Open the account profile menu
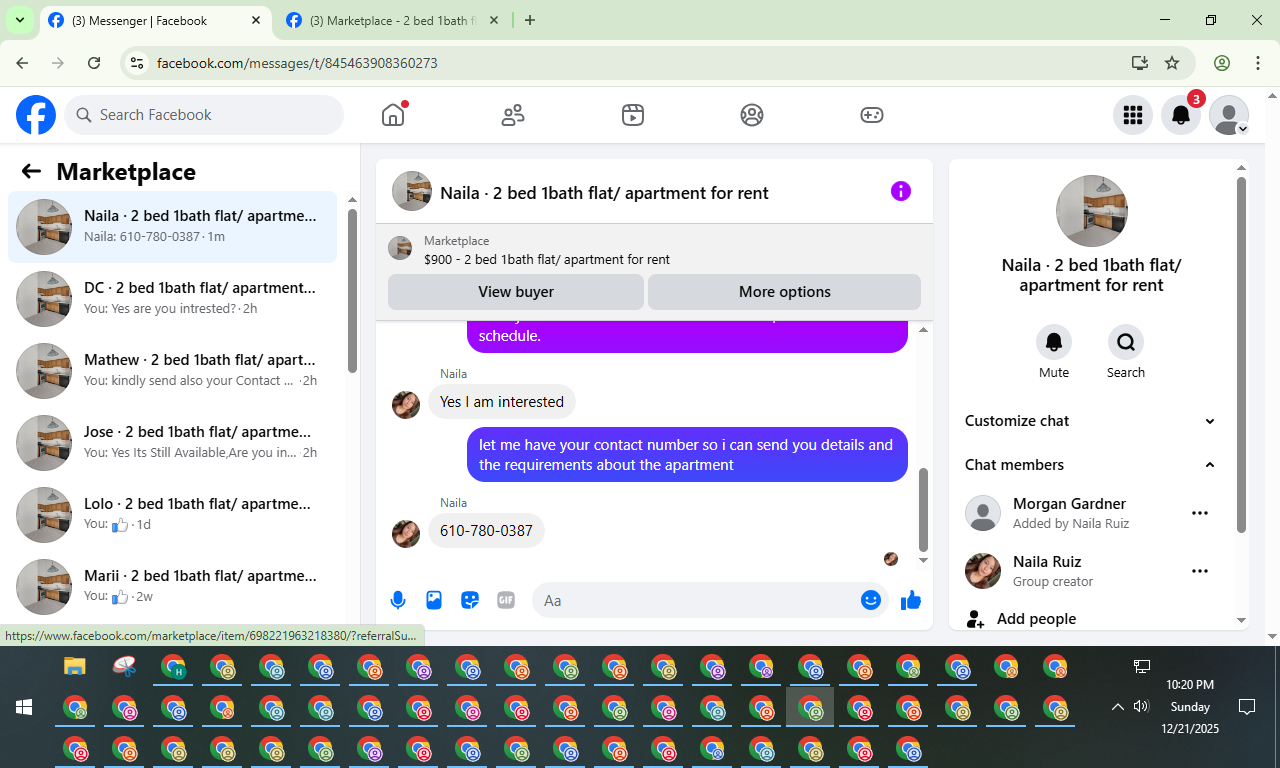 1229,115
